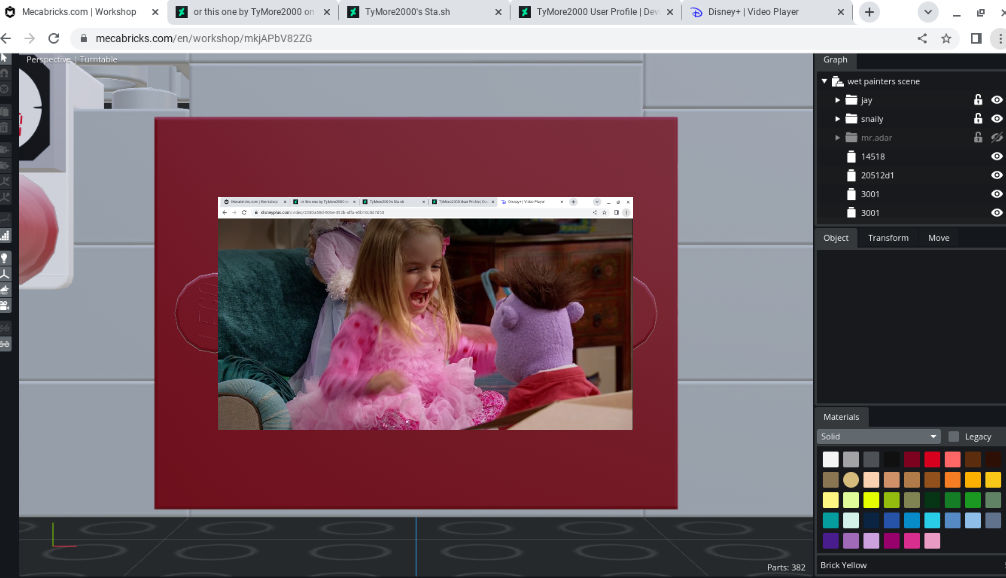
Task: Unlock icon next to jay folder
Action: point(978,99)
